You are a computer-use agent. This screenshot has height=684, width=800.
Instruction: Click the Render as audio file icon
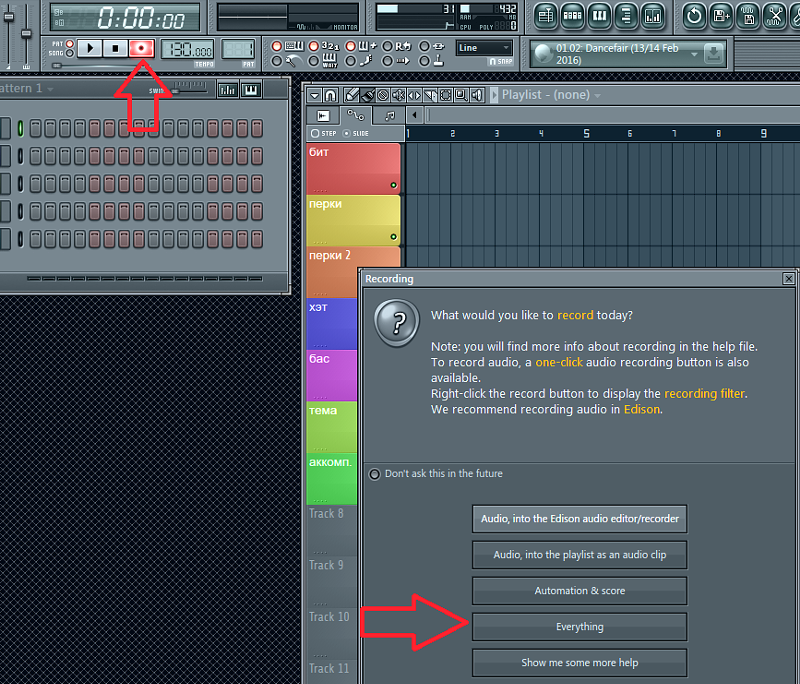748,16
